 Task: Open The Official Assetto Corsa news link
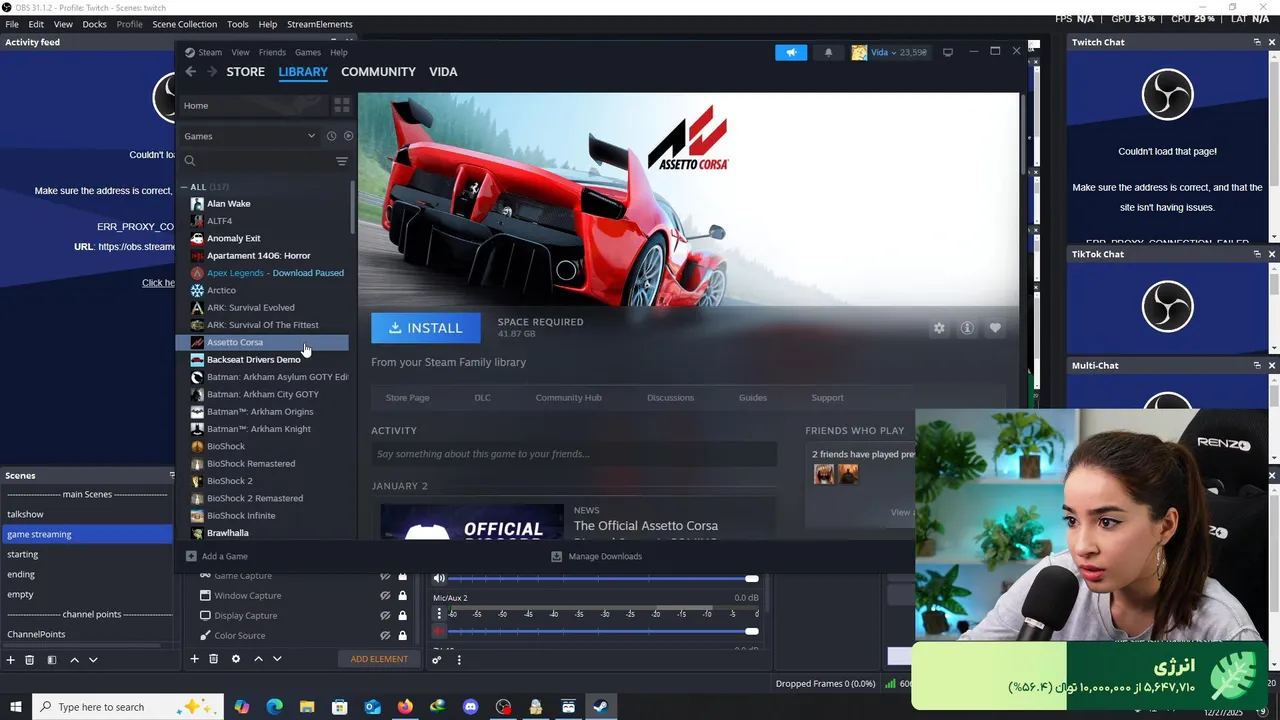[645, 526]
